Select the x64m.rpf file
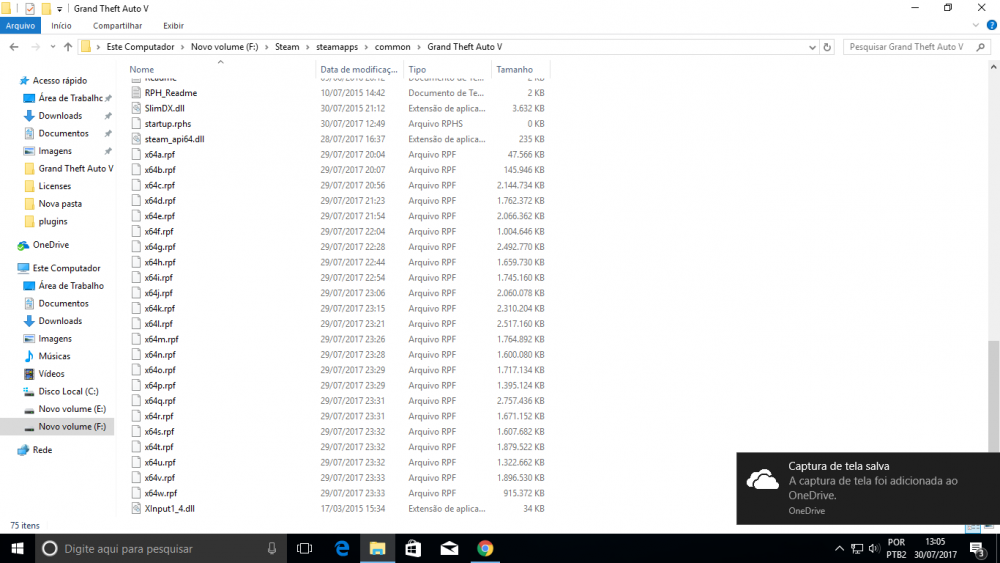Screen dimensions: 1000x563 point(161,339)
